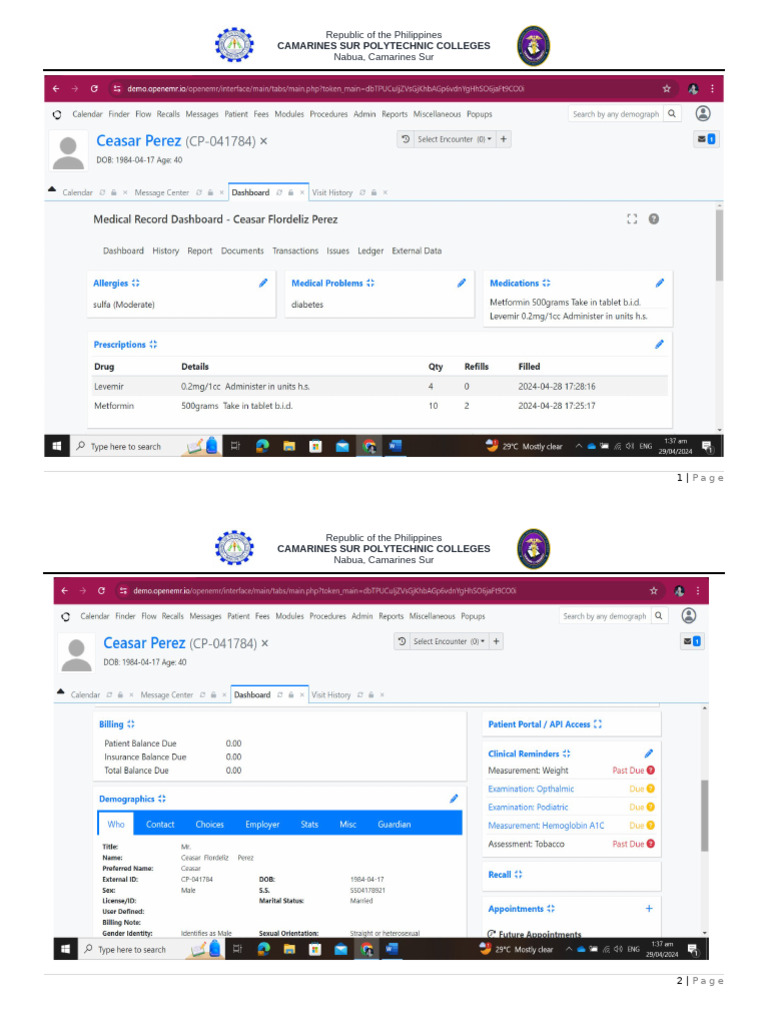Click Examination: Opthalmic reminder link
This screenshot has width=768, height=1024.
(531, 789)
